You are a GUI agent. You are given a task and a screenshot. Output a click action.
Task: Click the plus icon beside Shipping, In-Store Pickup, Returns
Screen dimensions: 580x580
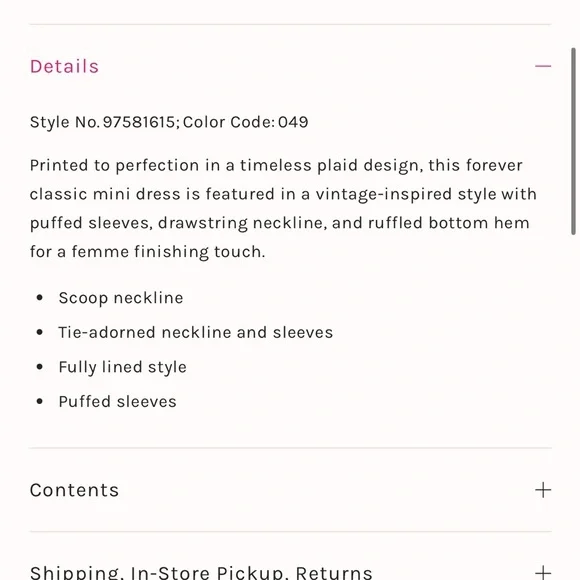[x=543, y=573]
